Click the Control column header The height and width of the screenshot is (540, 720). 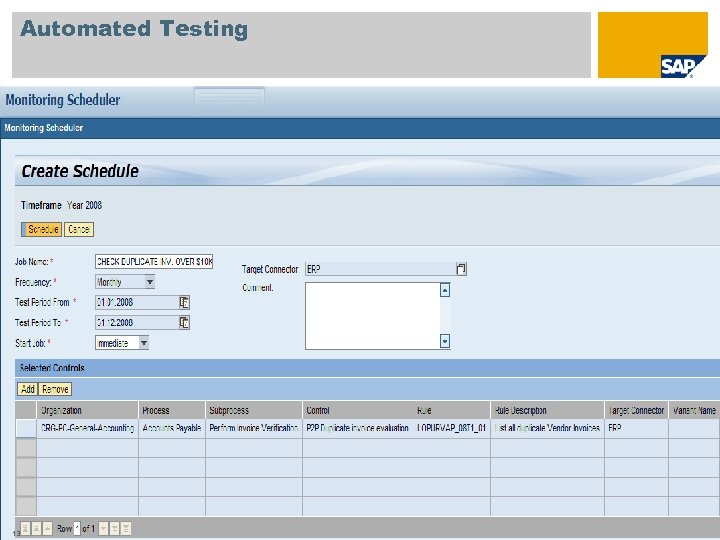point(358,410)
